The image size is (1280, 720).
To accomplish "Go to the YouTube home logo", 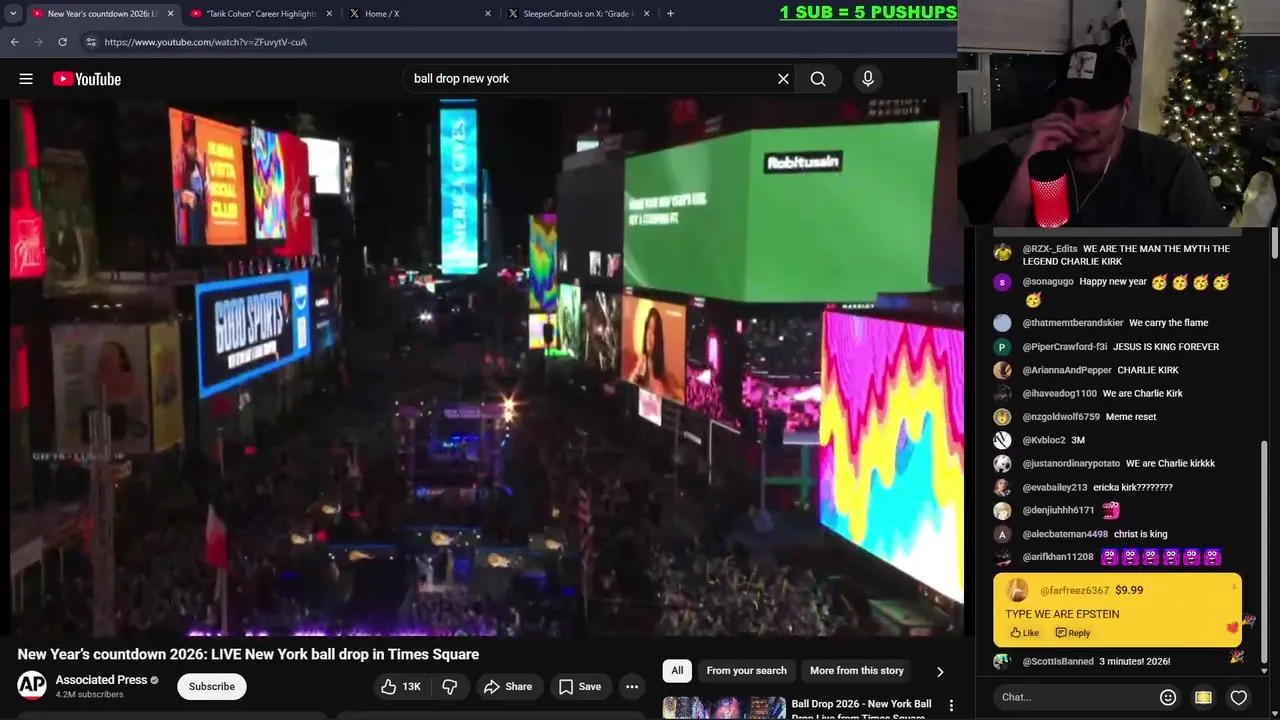I will [87, 79].
